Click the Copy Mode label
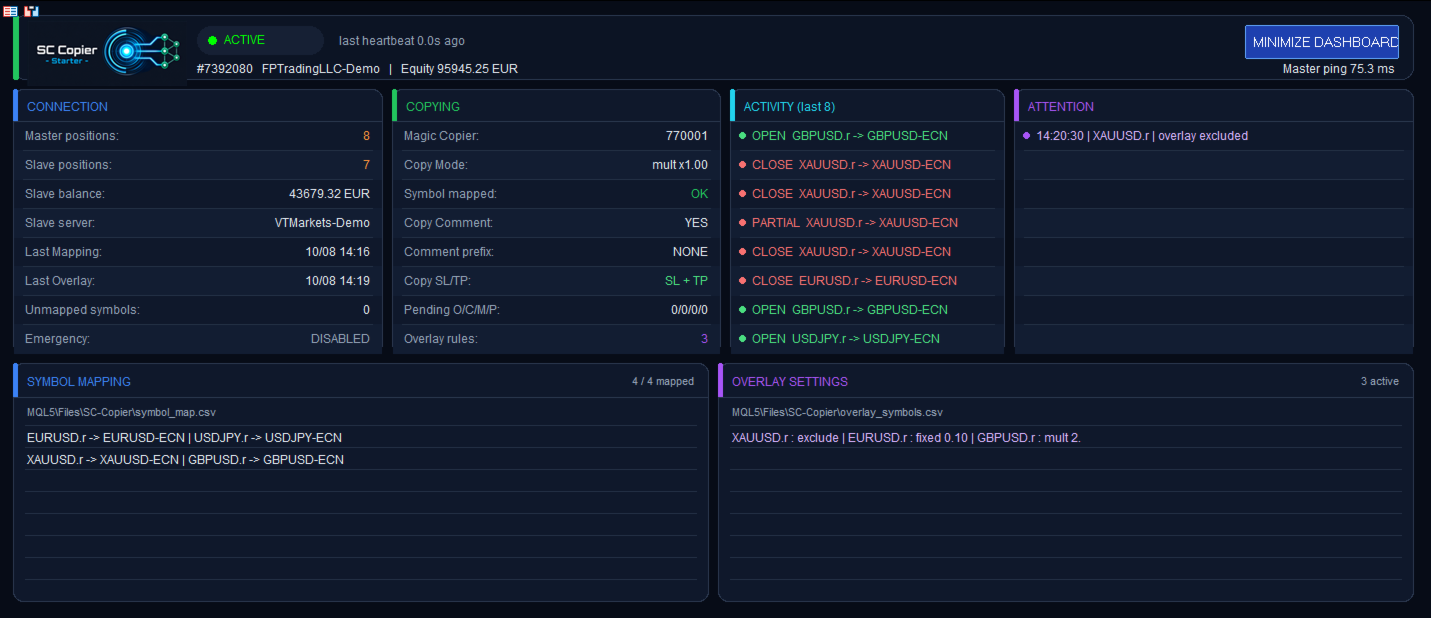This screenshot has height=618, width=1431. coord(435,165)
